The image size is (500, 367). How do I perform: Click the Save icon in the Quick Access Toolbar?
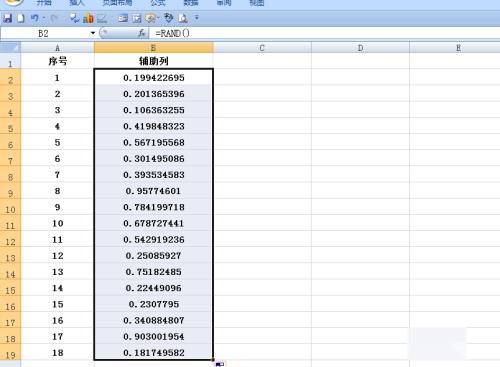[x=7, y=18]
